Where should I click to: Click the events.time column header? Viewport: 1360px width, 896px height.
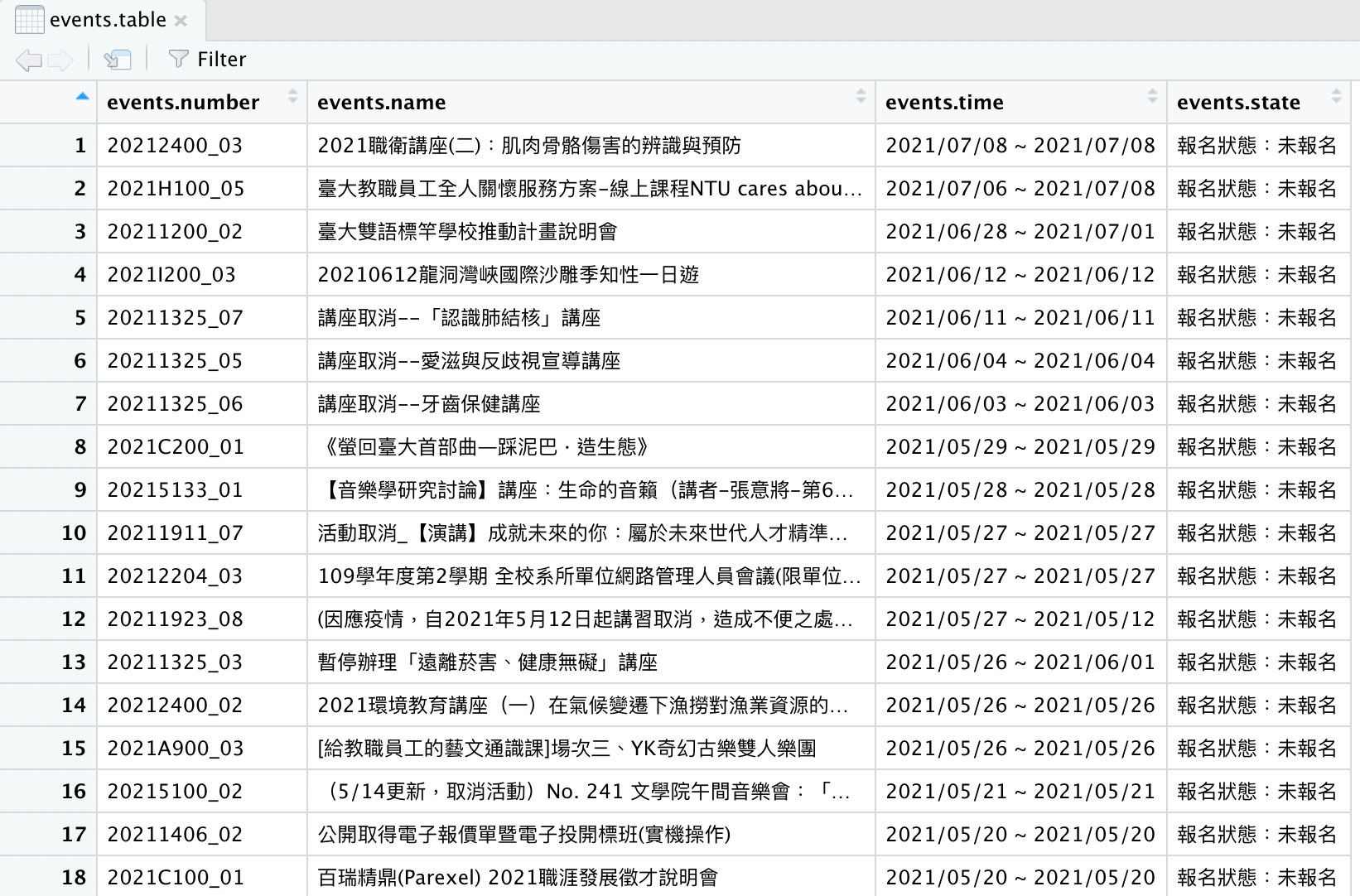[944, 103]
